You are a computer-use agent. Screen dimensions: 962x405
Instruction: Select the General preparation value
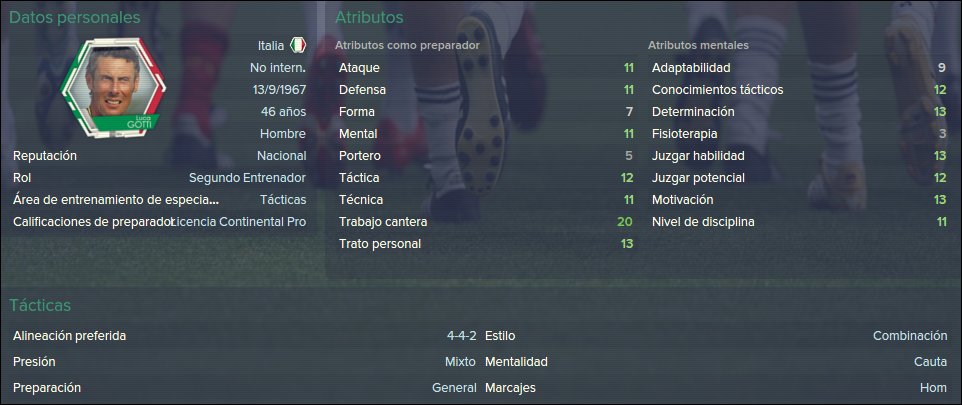click(454, 388)
